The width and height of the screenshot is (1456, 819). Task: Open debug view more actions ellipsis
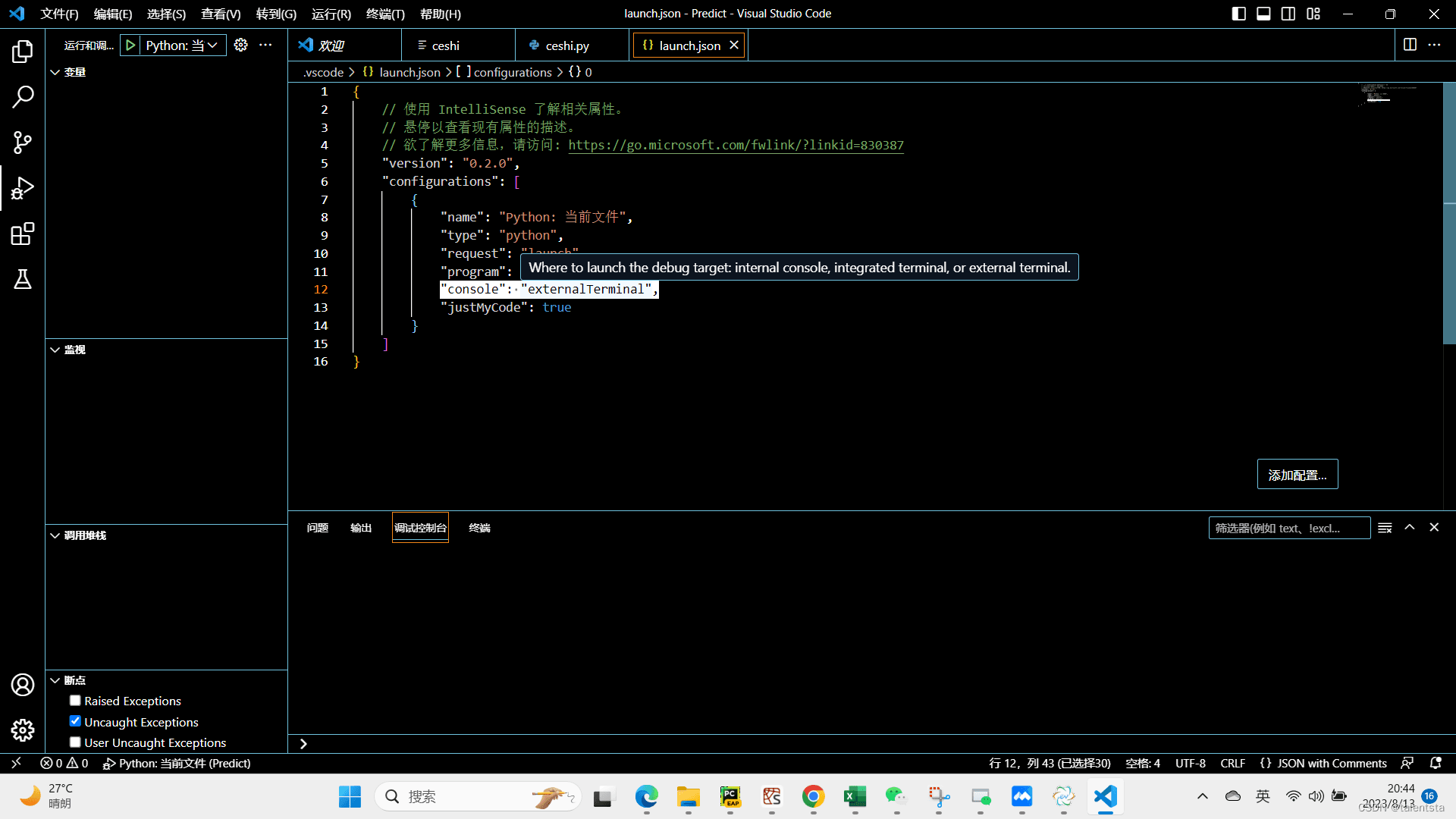pos(265,45)
